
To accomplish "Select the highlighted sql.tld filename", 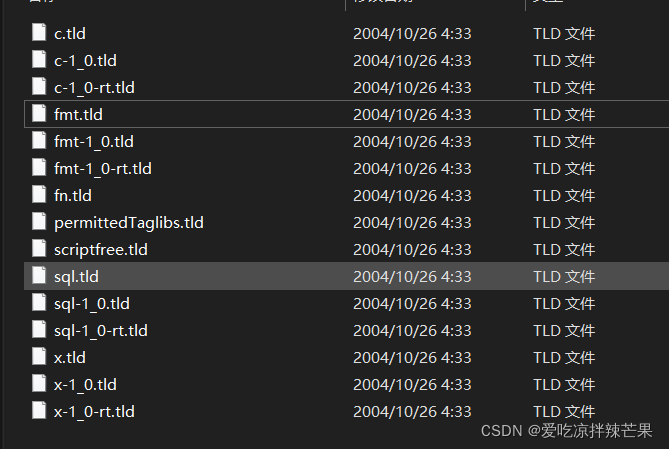I will 76,277.
